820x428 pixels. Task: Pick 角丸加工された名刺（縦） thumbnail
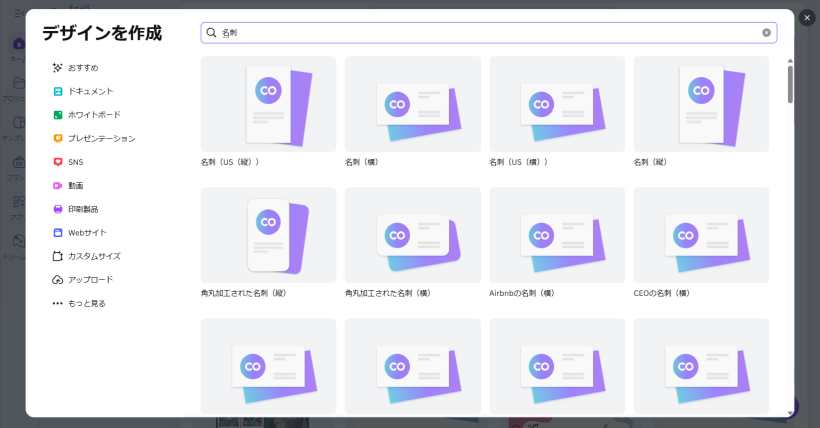268,235
